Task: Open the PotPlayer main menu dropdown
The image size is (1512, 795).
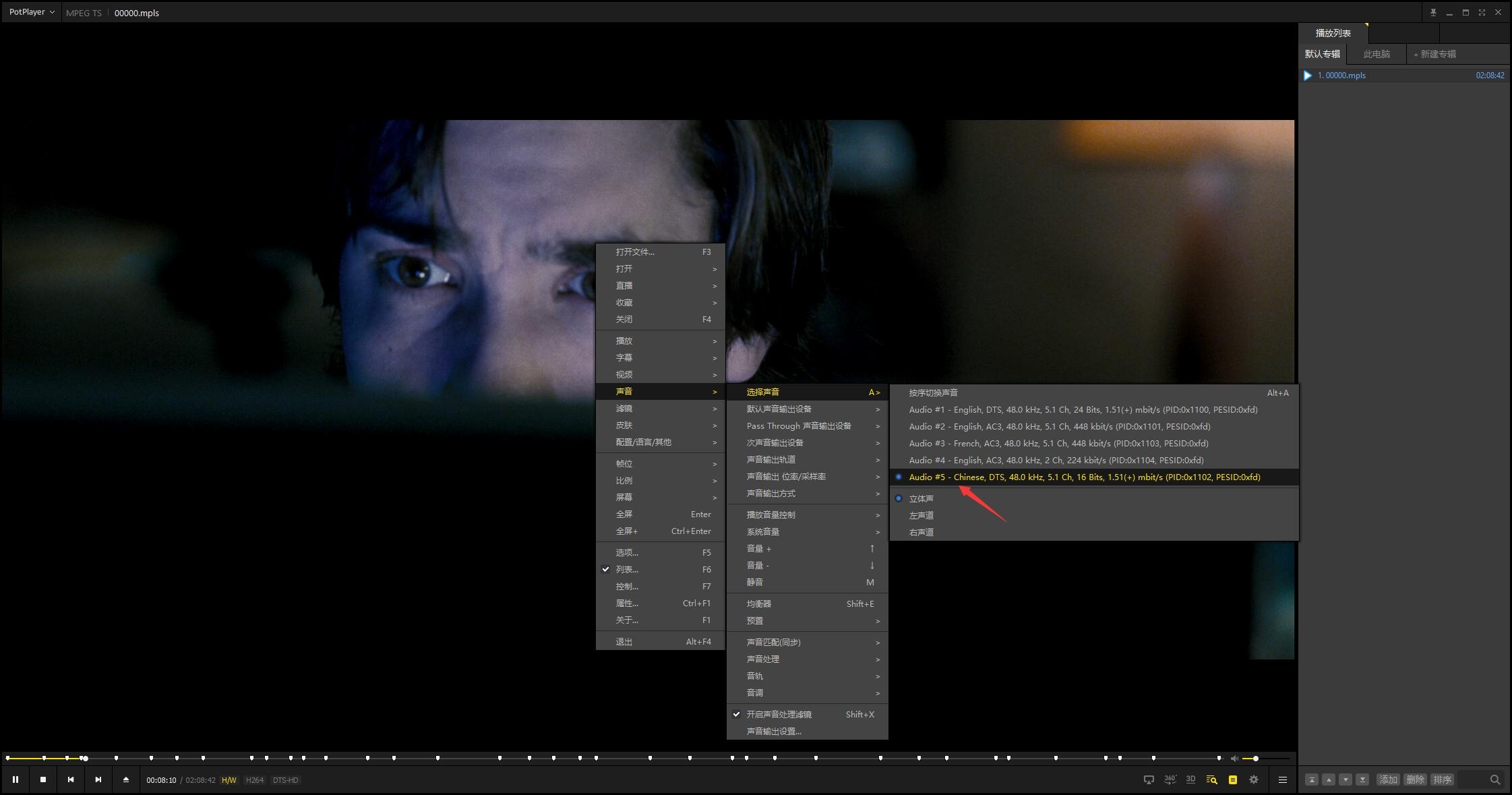Action: point(32,12)
